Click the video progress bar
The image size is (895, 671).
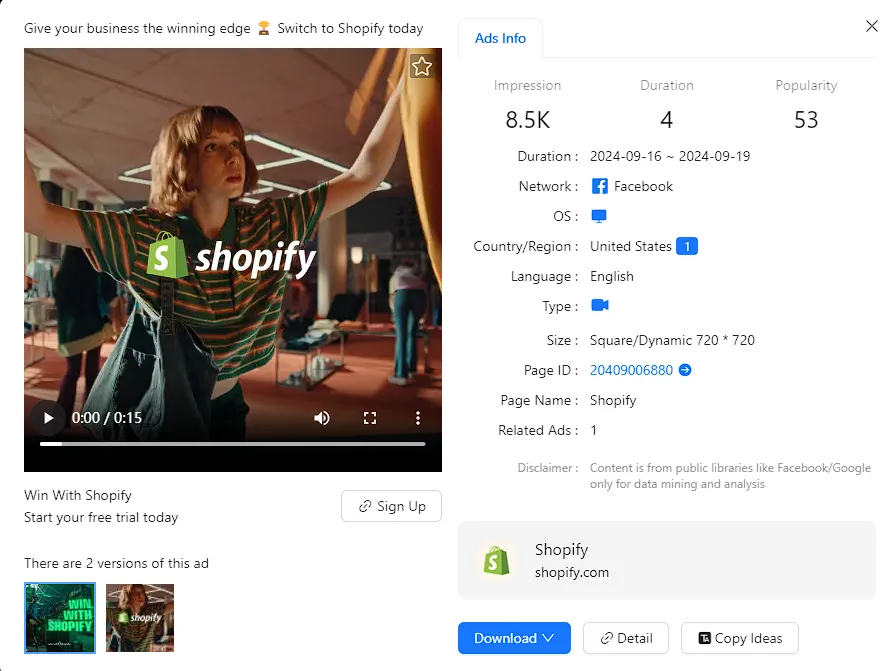coord(232,444)
